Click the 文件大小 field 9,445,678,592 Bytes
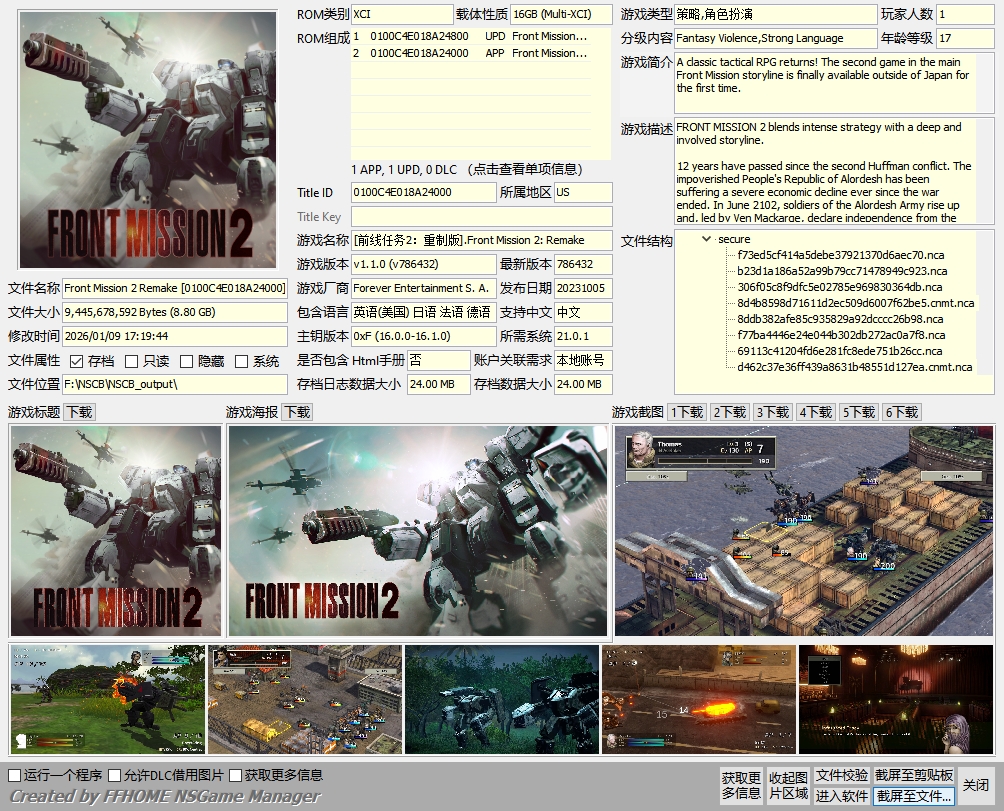 point(175,312)
